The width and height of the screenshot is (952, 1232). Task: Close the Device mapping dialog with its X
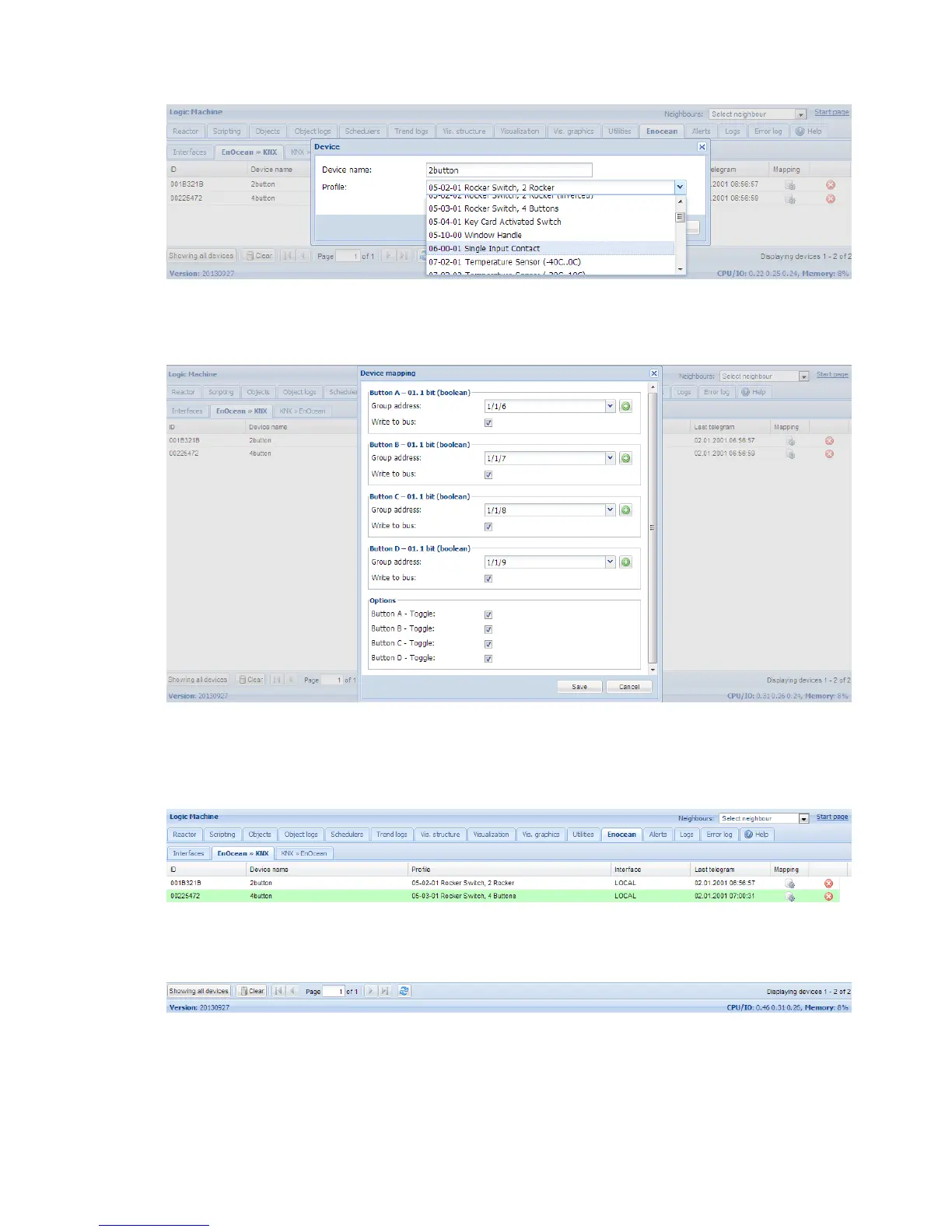[x=654, y=373]
